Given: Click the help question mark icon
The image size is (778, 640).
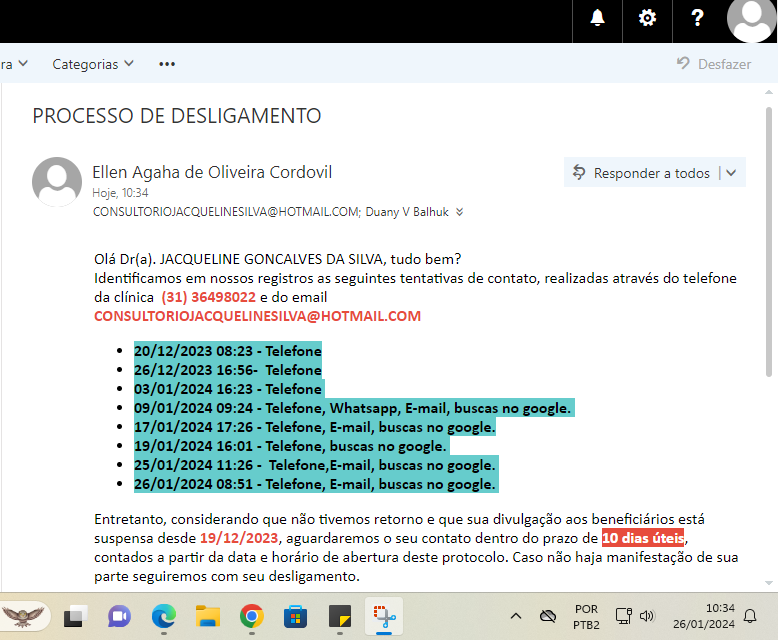Looking at the screenshot, I should [698, 19].
